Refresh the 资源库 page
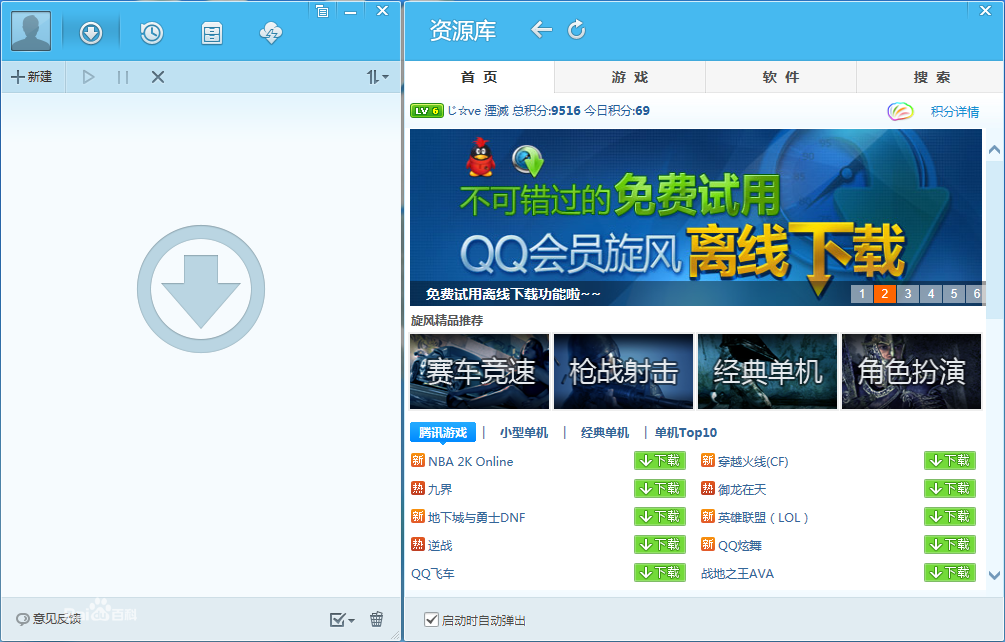 coord(577,30)
